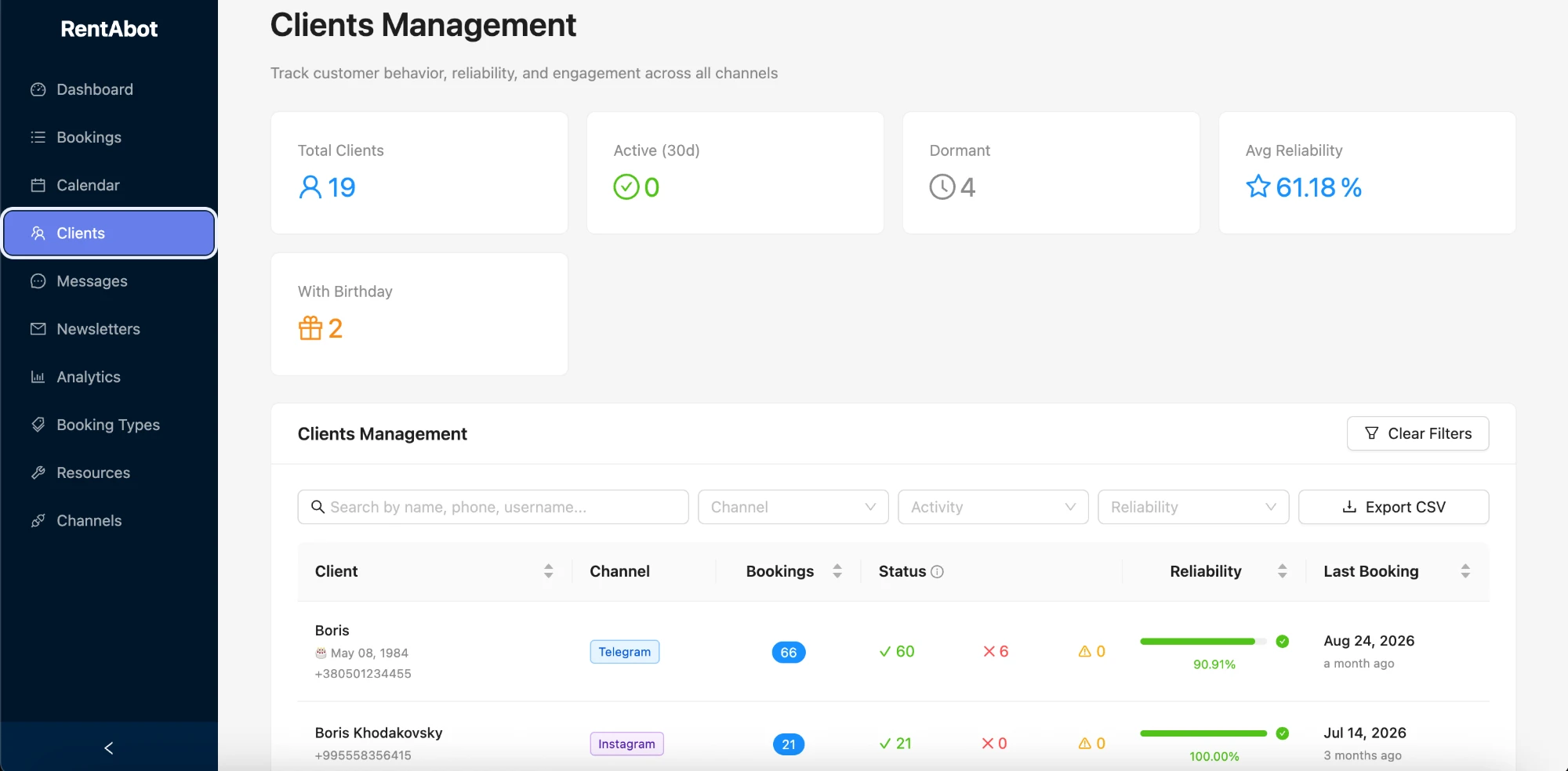Sort the table by Bookings column

[x=837, y=571]
